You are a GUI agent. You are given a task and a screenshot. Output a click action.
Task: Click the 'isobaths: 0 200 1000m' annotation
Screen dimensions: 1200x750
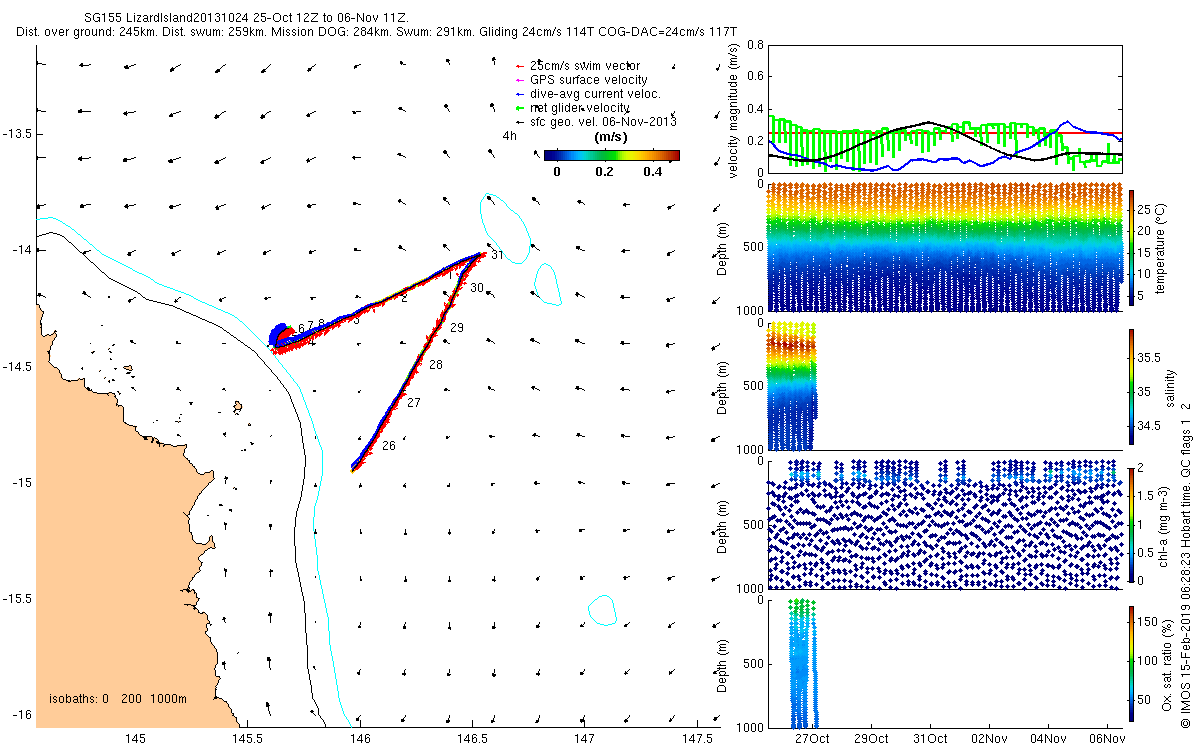(118, 699)
